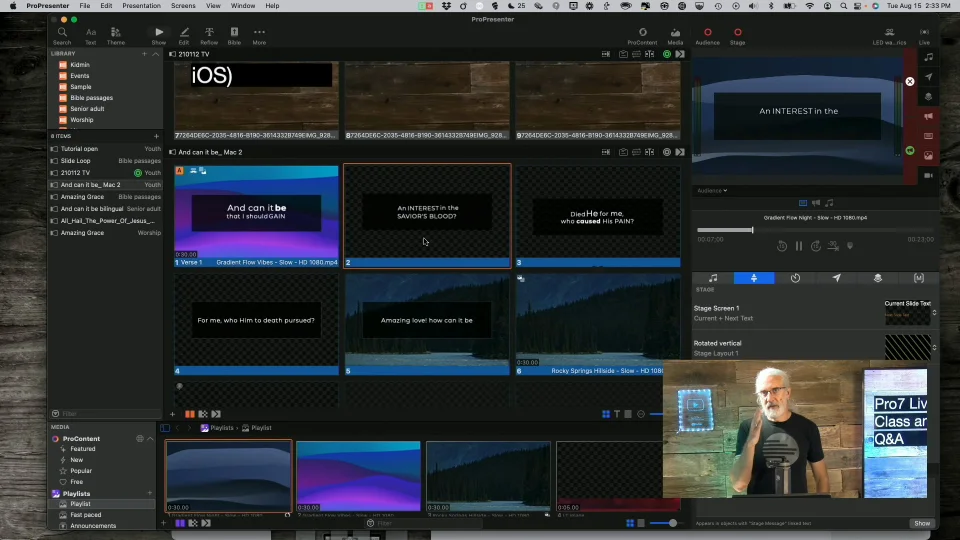Open the Audience dropdown under preview
Screen dimensions: 960x540
coord(711,190)
